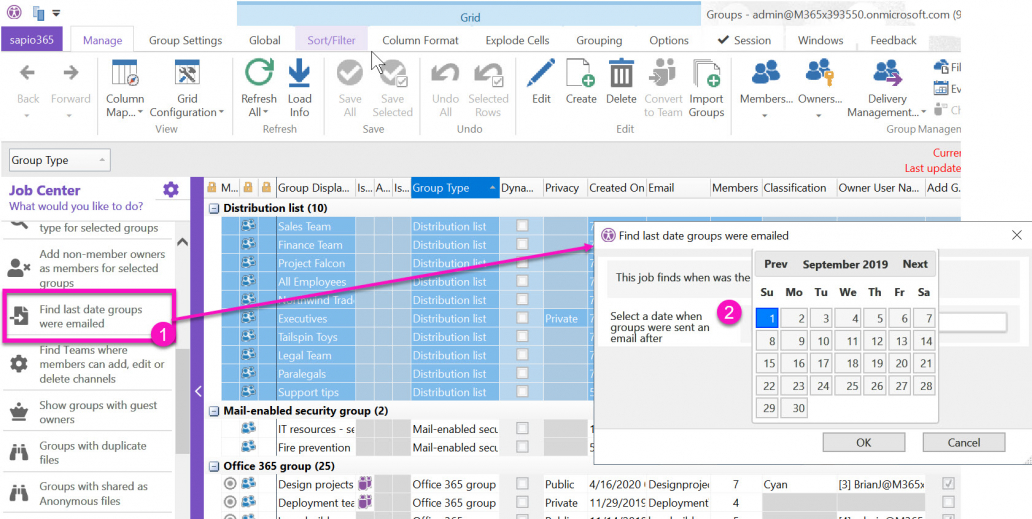Click the Created On column header
Screen dimensions: 1032x519
[617, 188]
